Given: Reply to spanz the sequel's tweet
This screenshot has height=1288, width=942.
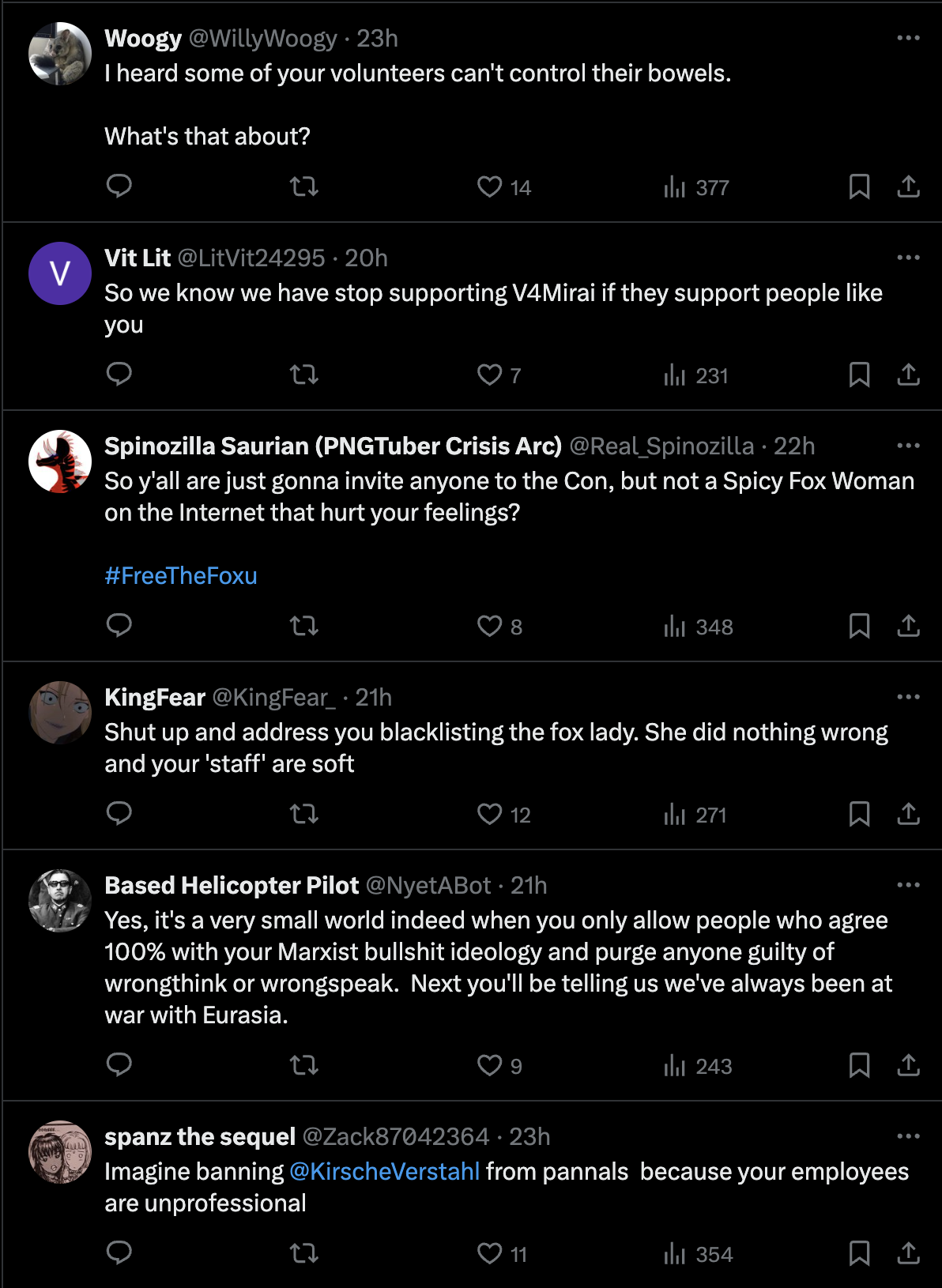Looking at the screenshot, I should tap(119, 1252).
